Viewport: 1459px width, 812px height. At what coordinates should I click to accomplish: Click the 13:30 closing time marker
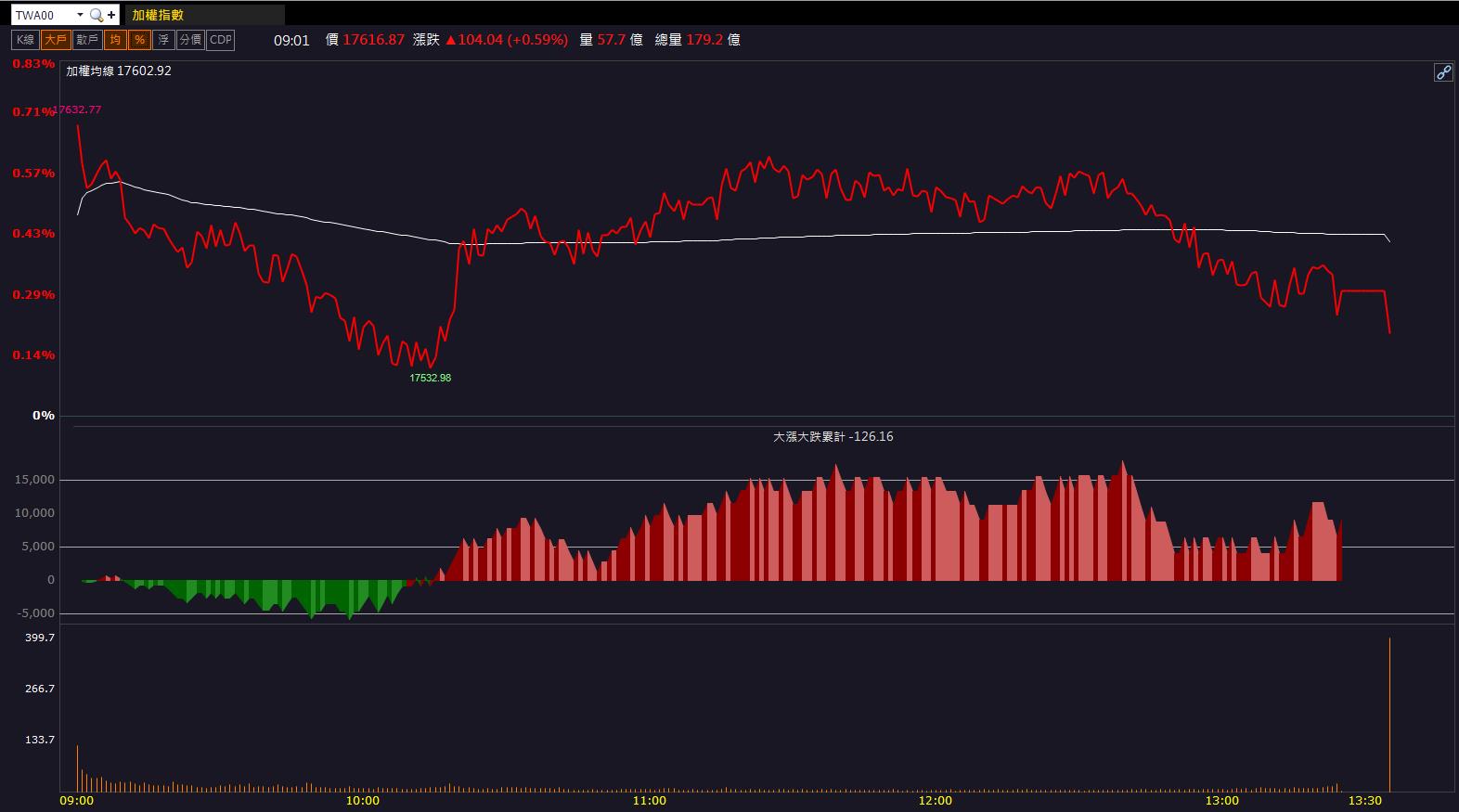[x=1364, y=801]
